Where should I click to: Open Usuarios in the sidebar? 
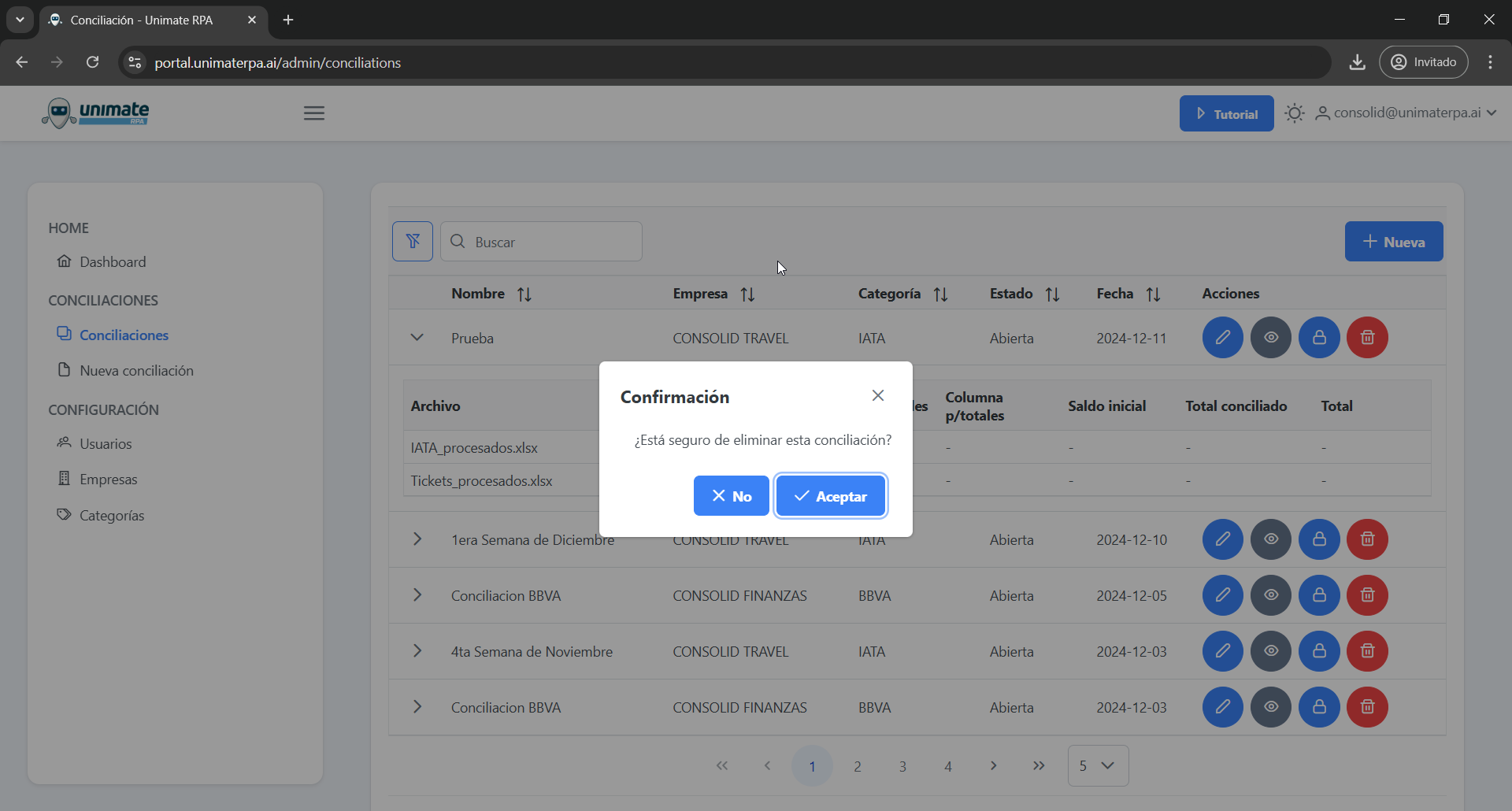[x=94, y=443]
